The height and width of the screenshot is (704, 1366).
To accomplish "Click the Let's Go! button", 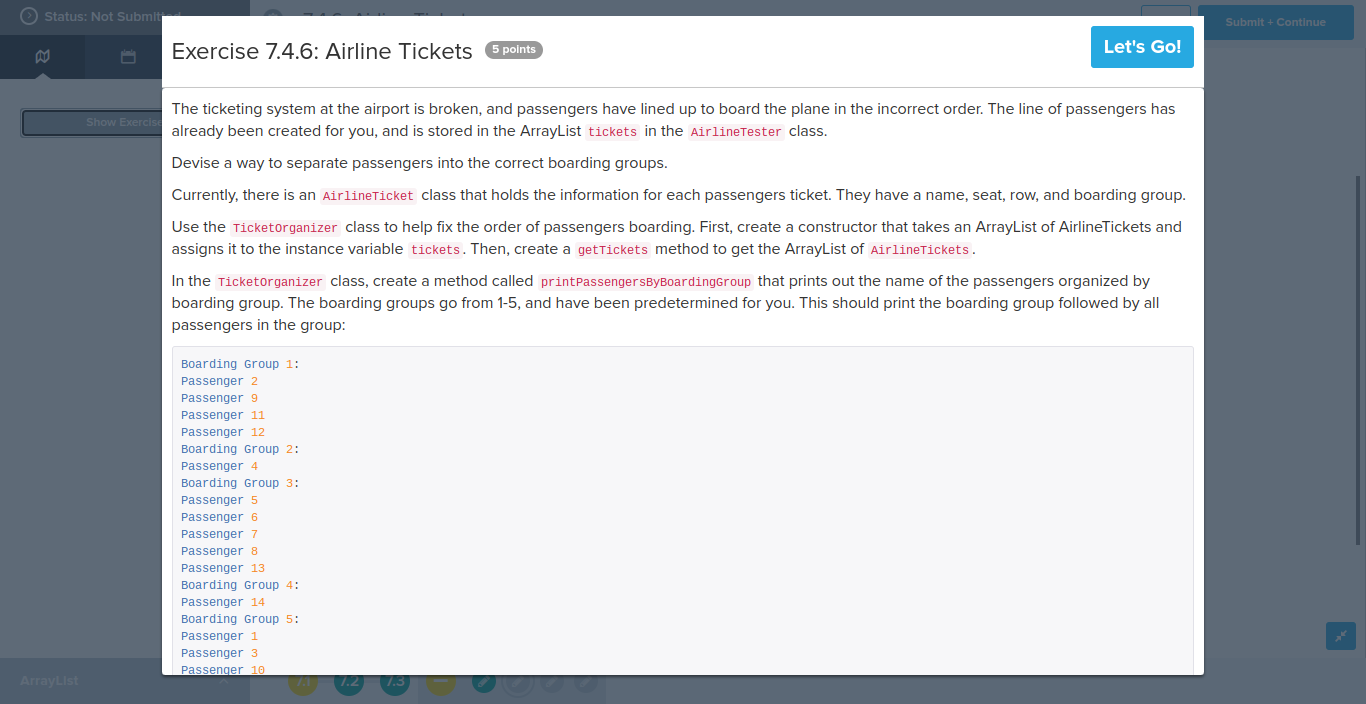I will [1142, 47].
